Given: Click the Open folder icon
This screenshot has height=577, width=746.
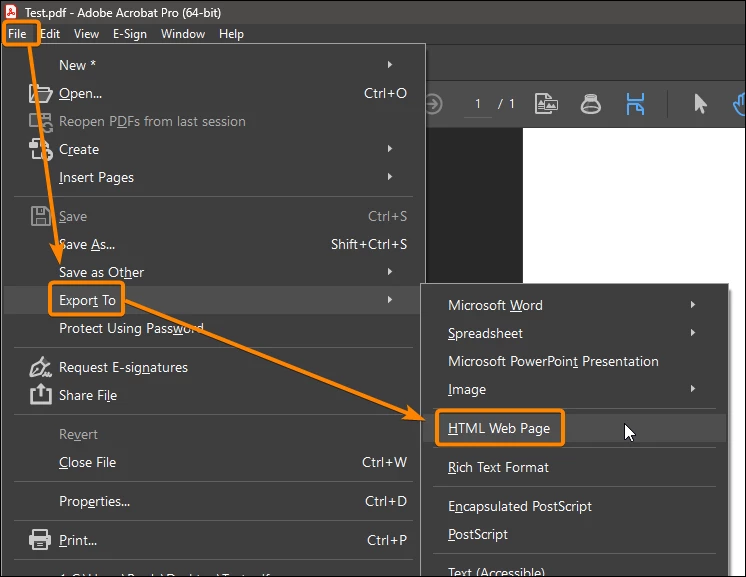Looking at the screenshot, I should point(40,93).
